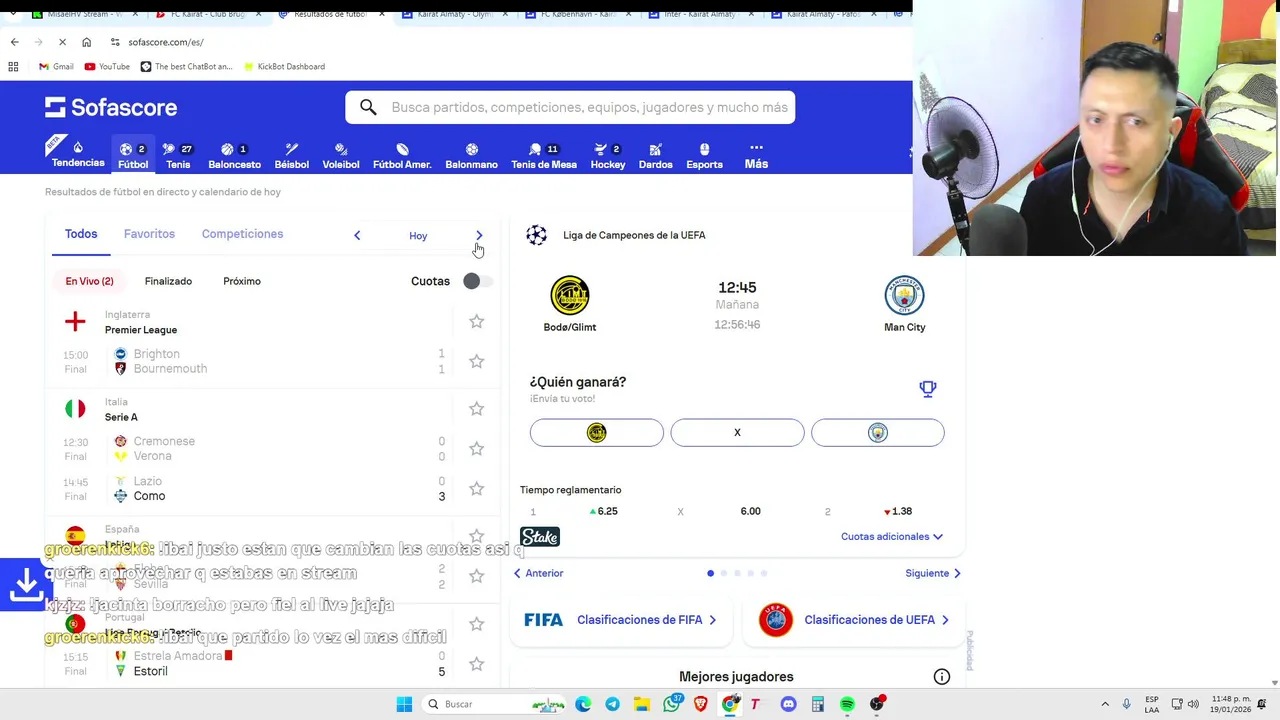Open the Premier League competition link
1280x720 pixels.
141,330
